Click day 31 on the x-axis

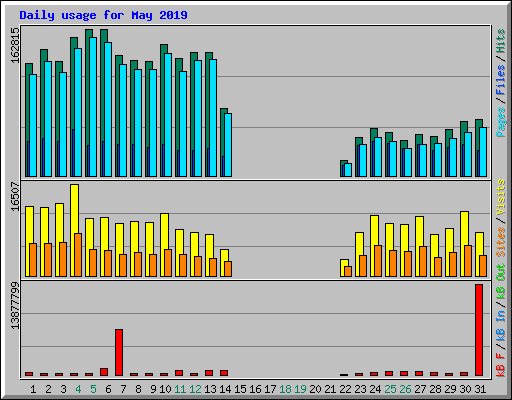tap(480, 389)
